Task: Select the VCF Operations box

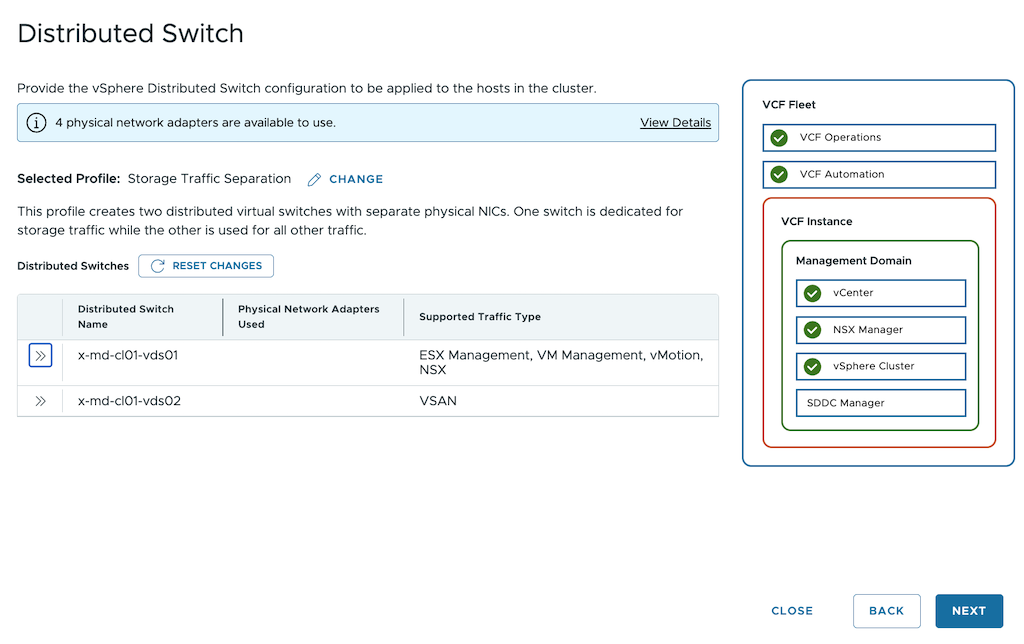Action: 879,138
